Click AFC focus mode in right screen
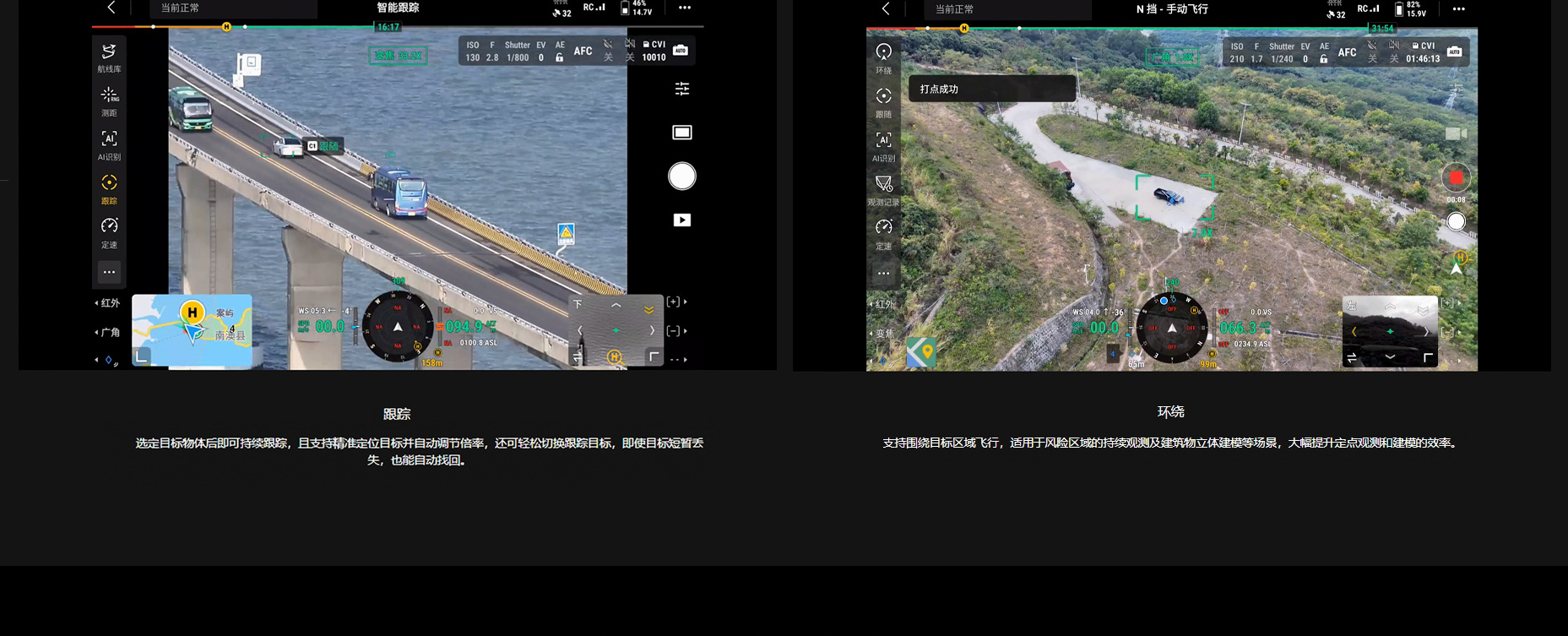 pyautogui.click(x=1347, y=52)
